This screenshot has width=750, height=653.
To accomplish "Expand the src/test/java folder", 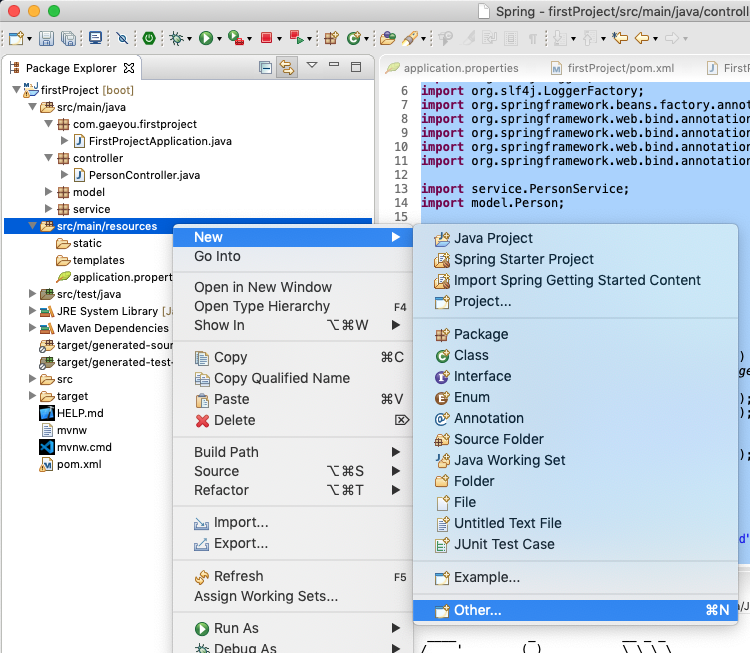I will coord(33,293).
